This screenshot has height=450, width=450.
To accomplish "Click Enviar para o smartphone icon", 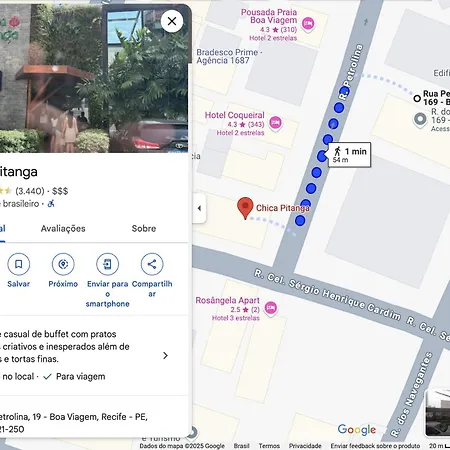I will click(x=107, y=264).
